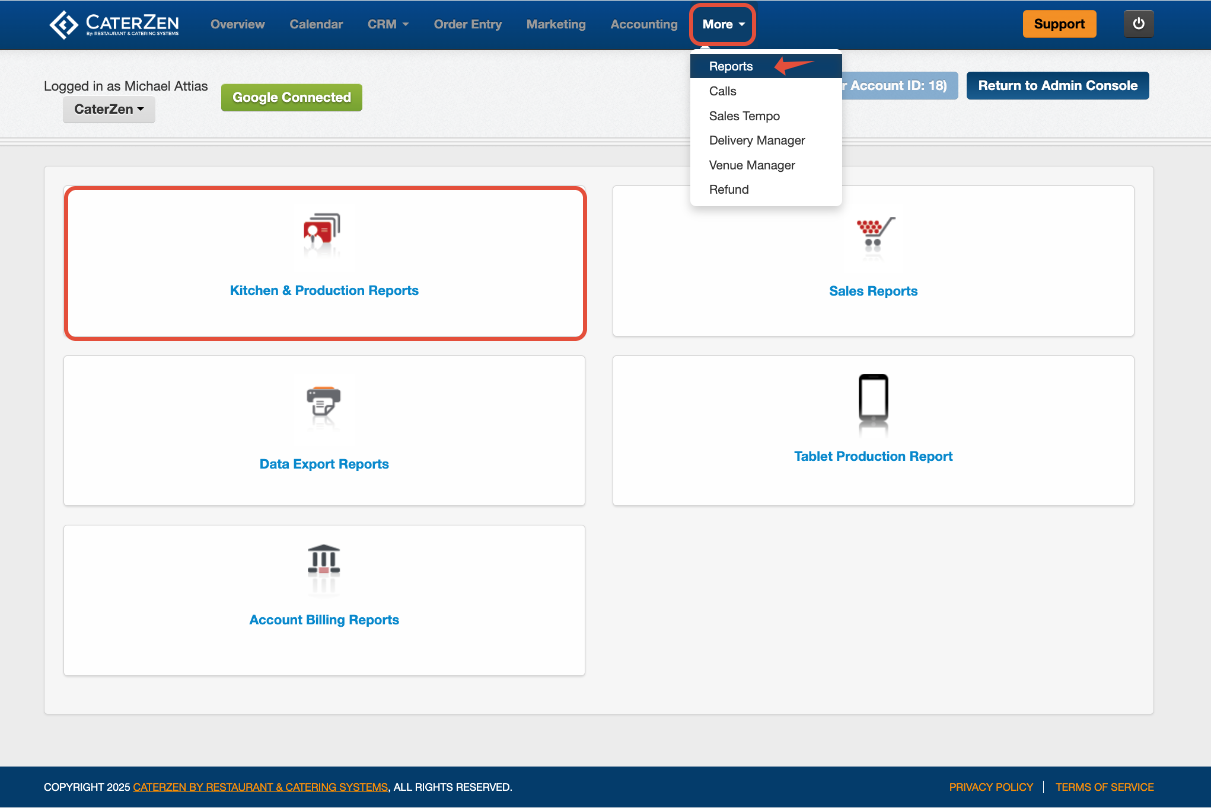Click the Google Connected button

click(292, 97)
